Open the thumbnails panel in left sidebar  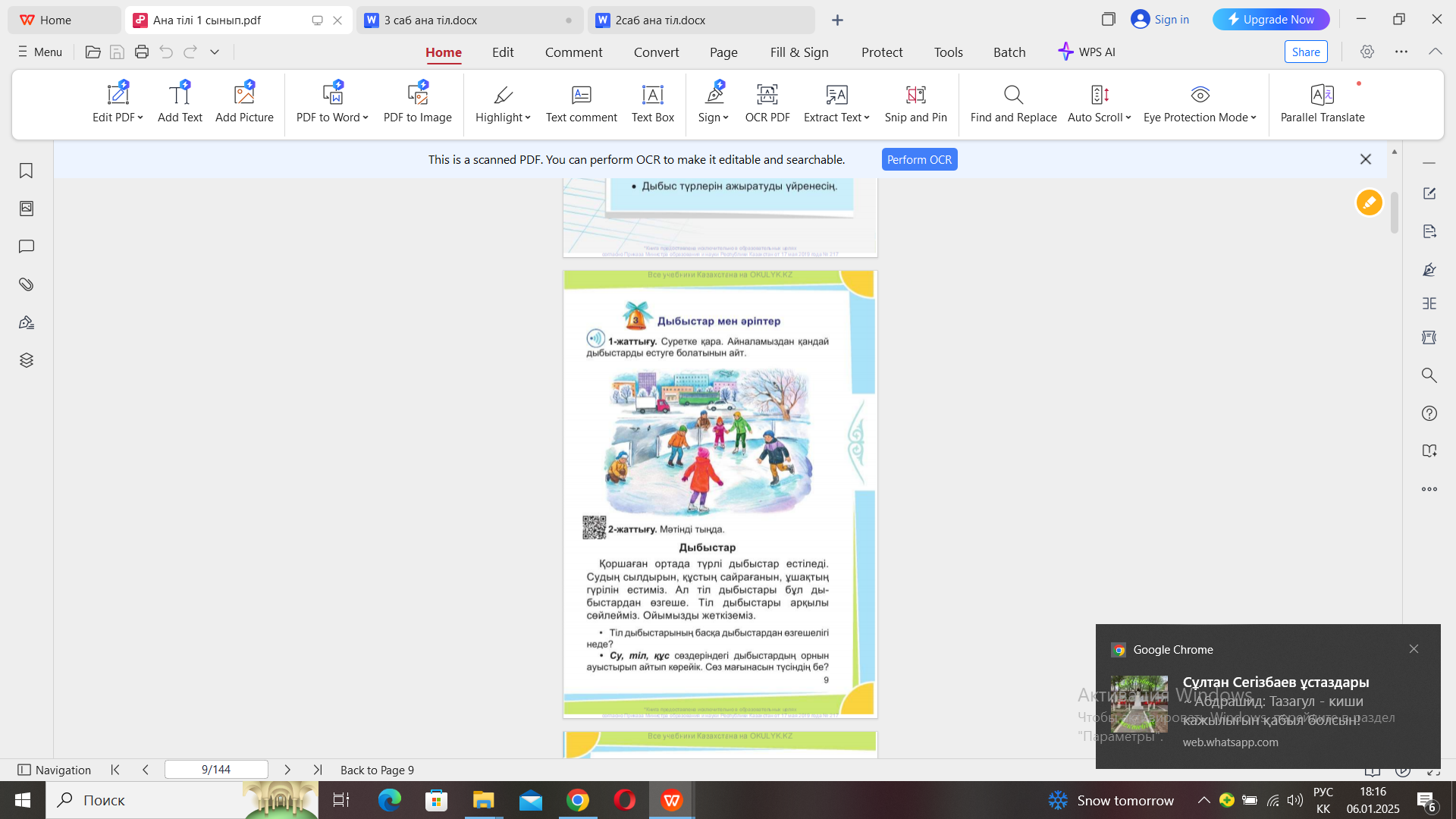27,209
